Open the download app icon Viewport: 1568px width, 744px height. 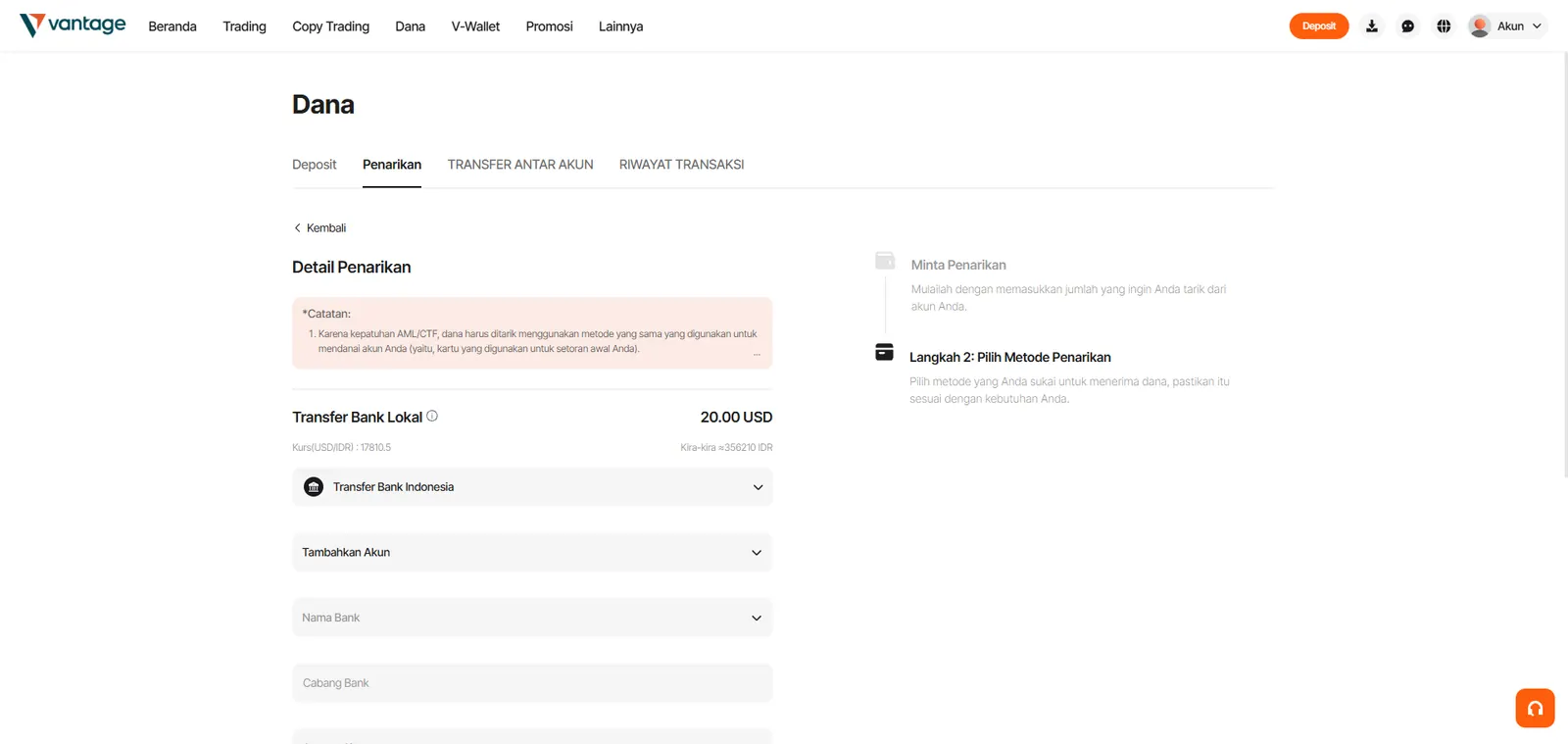click(1372, 26)
